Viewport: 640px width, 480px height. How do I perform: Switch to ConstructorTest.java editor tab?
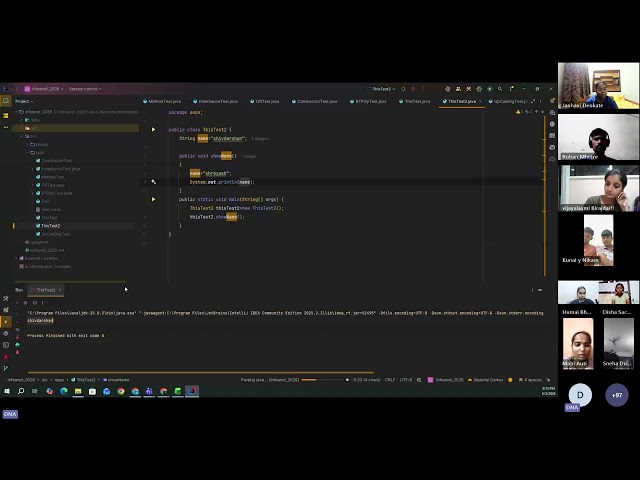coord(314,101)
